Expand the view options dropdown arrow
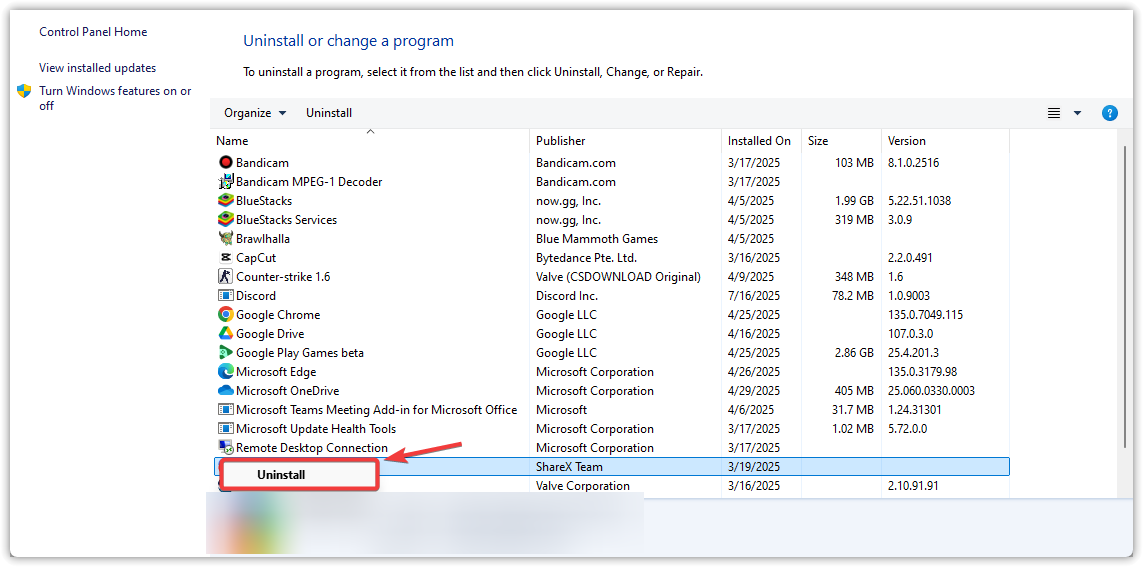 tap(1077, 113)
